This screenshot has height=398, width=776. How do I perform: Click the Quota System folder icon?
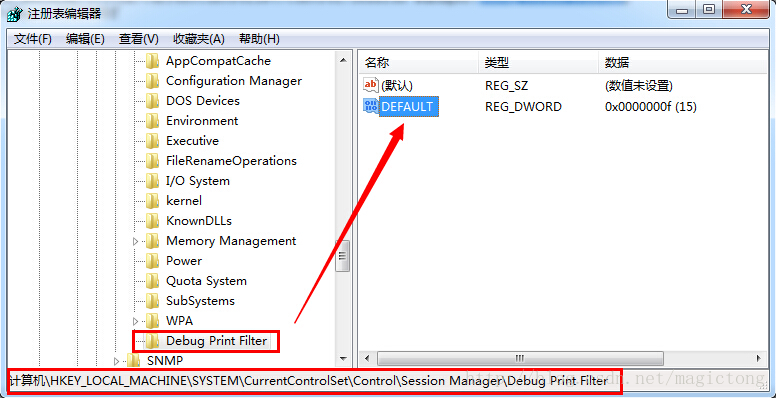(152, 281)
